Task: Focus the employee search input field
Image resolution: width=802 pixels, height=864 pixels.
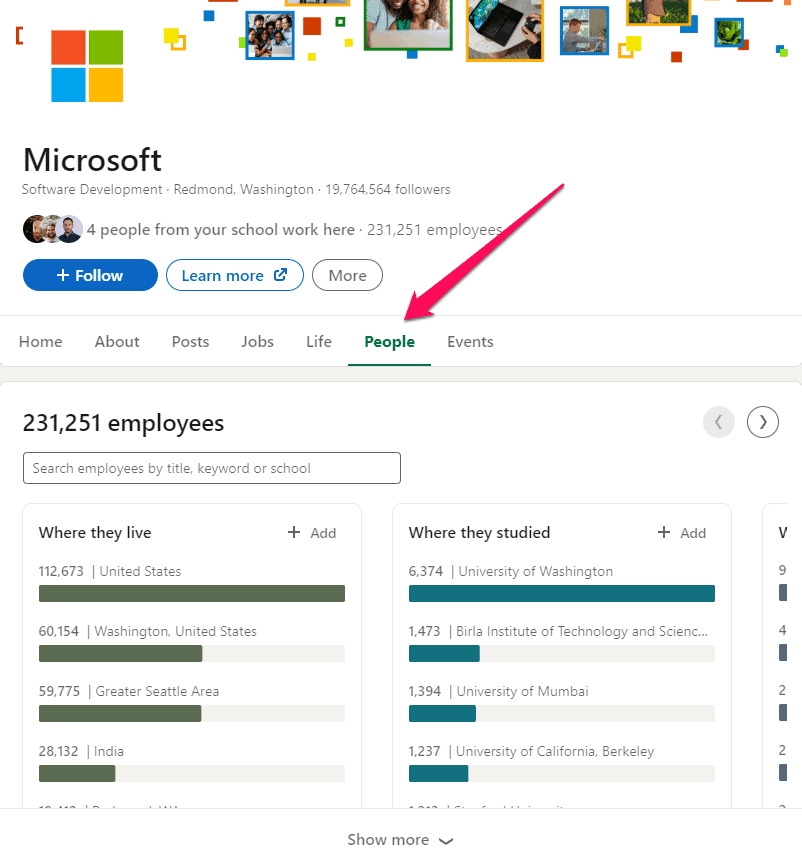Action: pos(212,468)
